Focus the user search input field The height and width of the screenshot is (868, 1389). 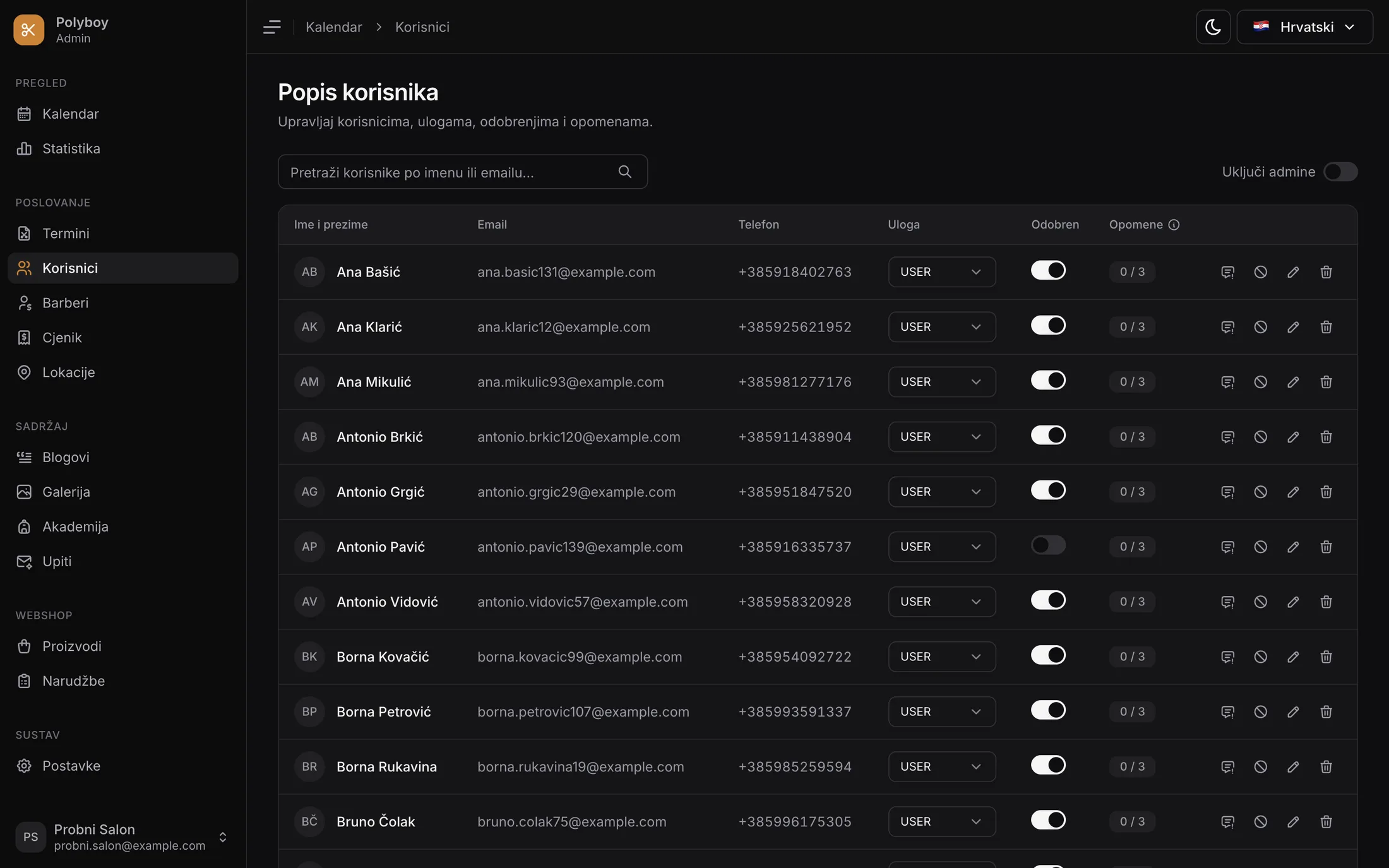point(462,172)
